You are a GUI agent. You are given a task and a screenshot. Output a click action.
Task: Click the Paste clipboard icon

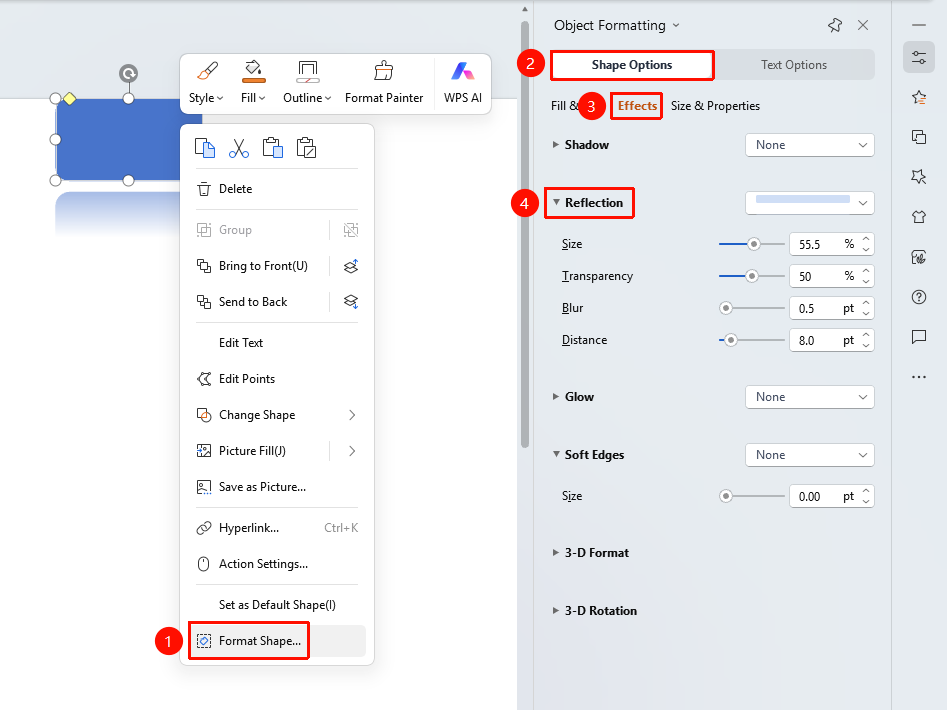click(x=272, y=148)
